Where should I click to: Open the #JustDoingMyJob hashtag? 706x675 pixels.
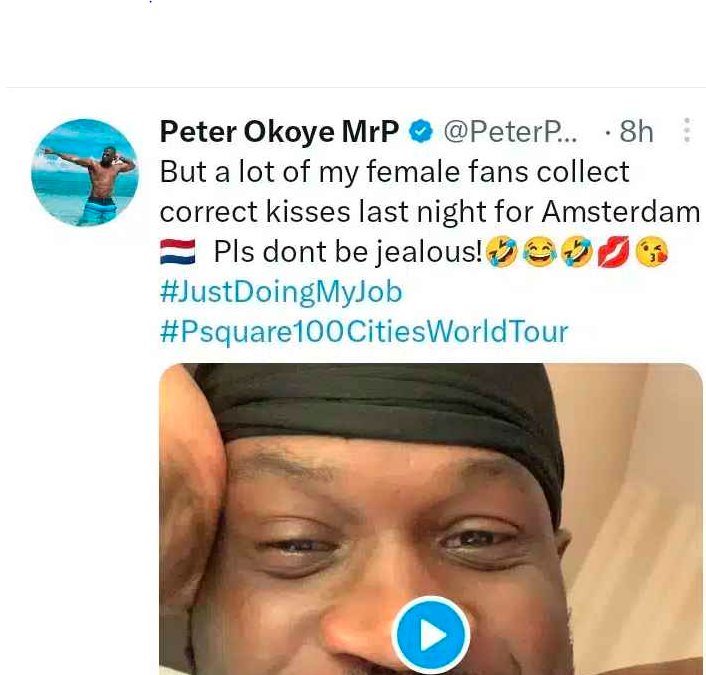tap(281, 292)
